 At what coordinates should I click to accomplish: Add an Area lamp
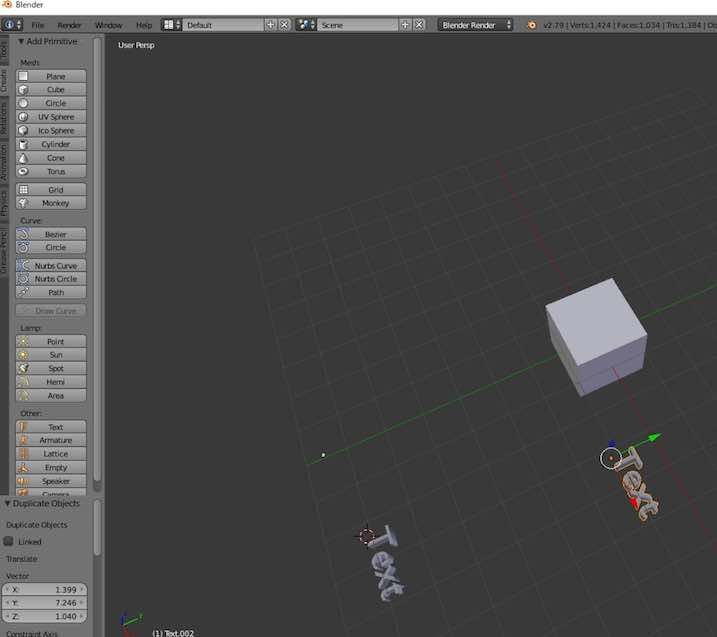51,396
